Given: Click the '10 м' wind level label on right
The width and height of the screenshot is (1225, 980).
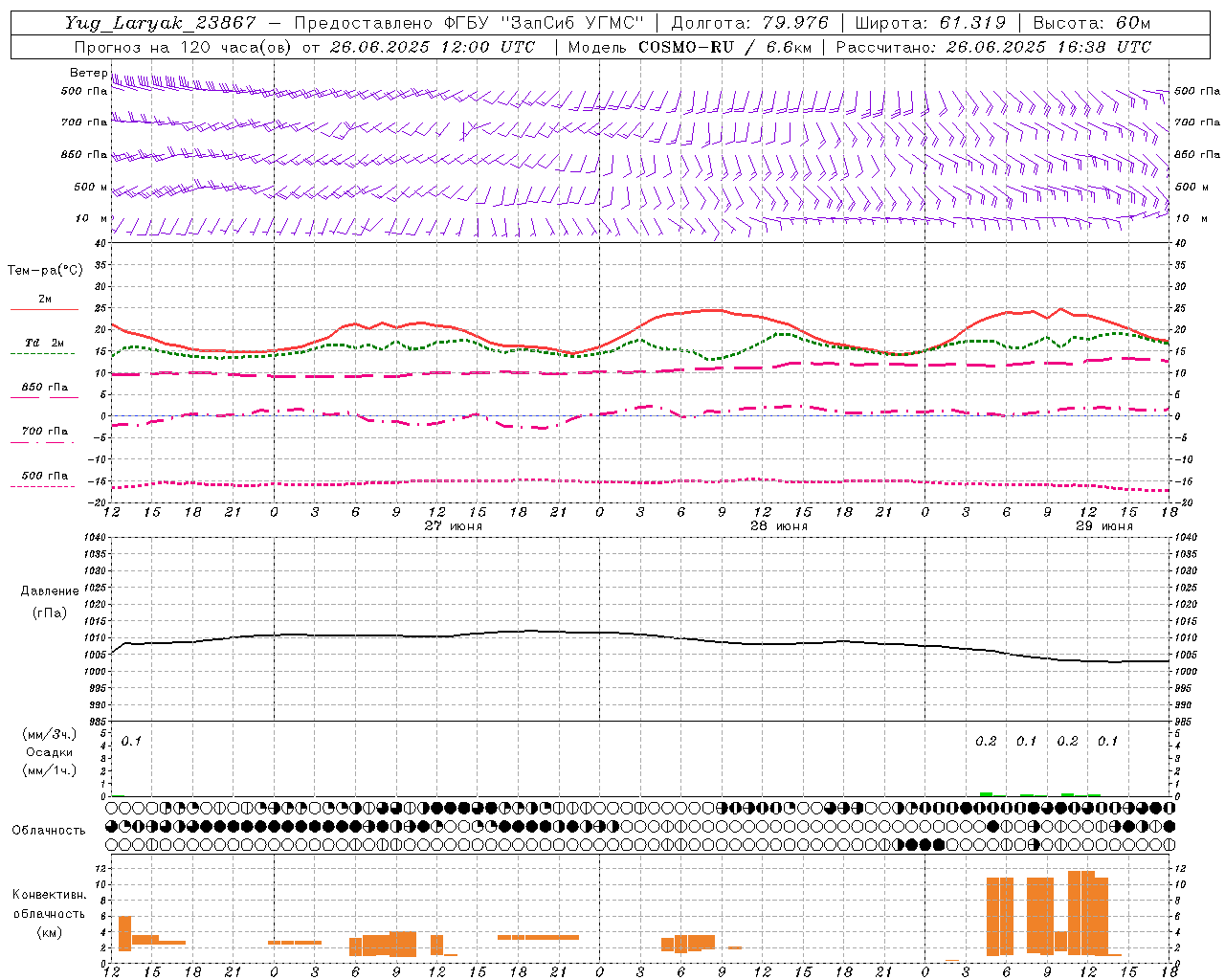Looking at the screenshot, I should 1191,218.
